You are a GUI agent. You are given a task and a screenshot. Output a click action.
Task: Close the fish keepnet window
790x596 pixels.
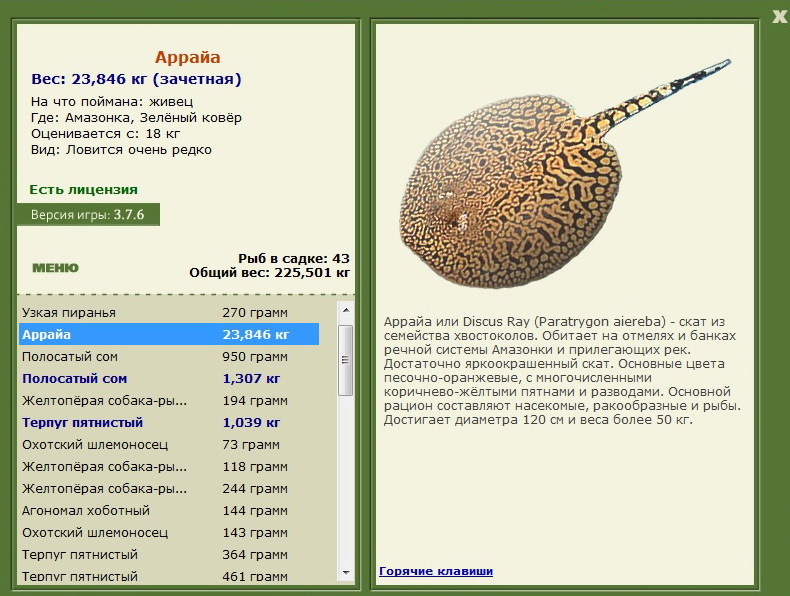click(x=779, y=17)
